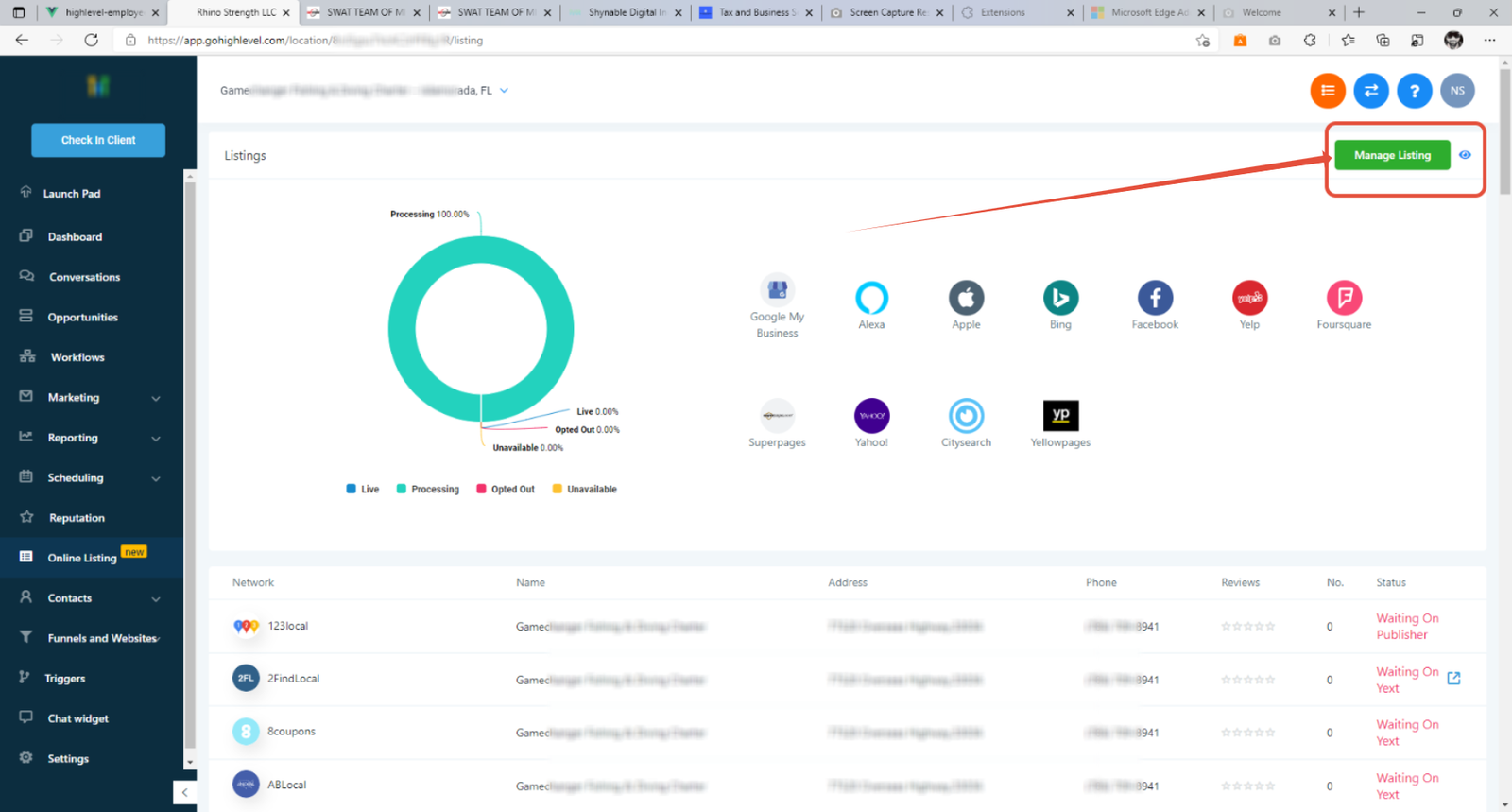
Task: Open the location switcher dropdown arrow
Action: 505,91
